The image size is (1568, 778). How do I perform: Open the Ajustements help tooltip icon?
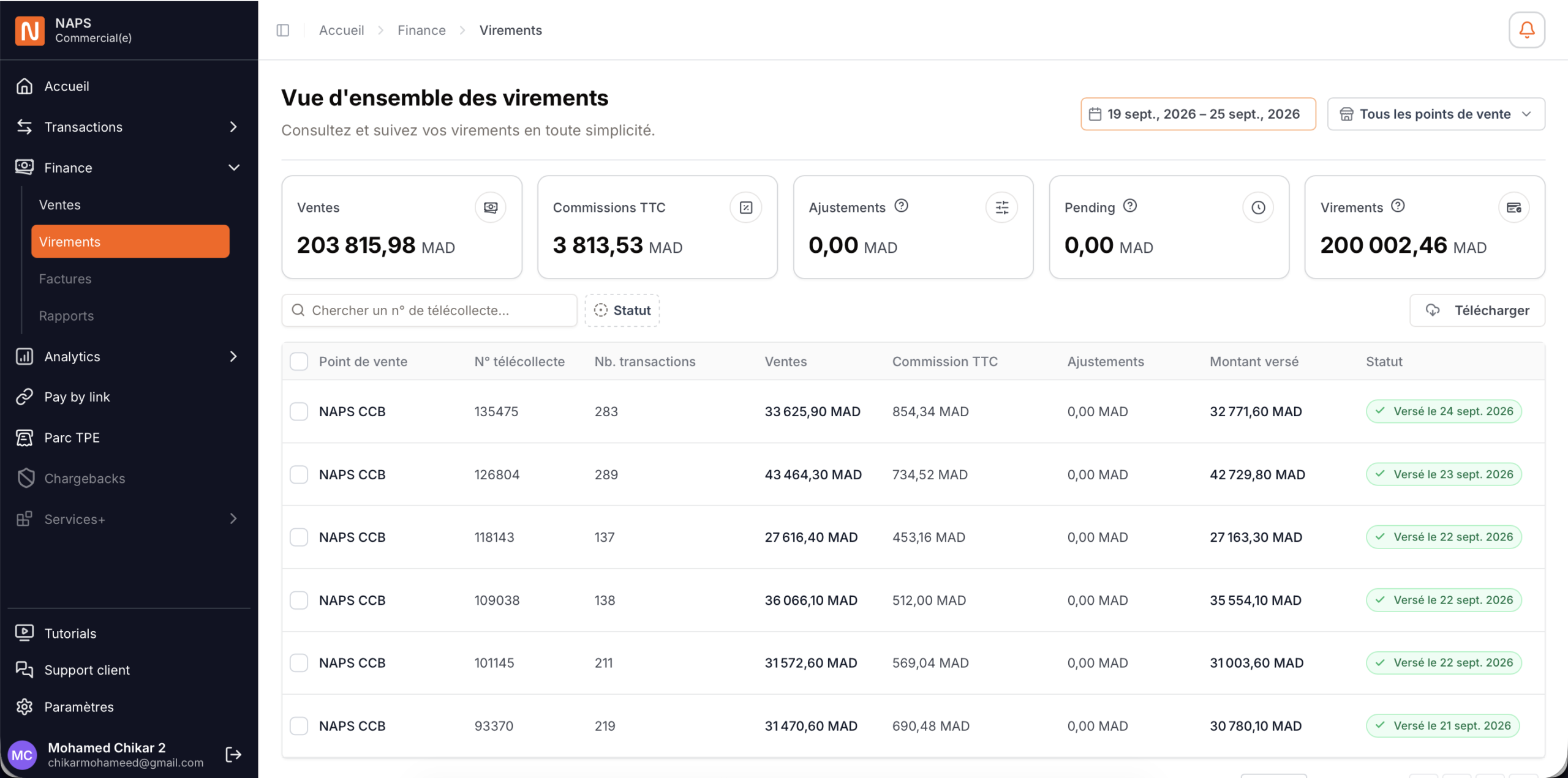coord(901,206)
